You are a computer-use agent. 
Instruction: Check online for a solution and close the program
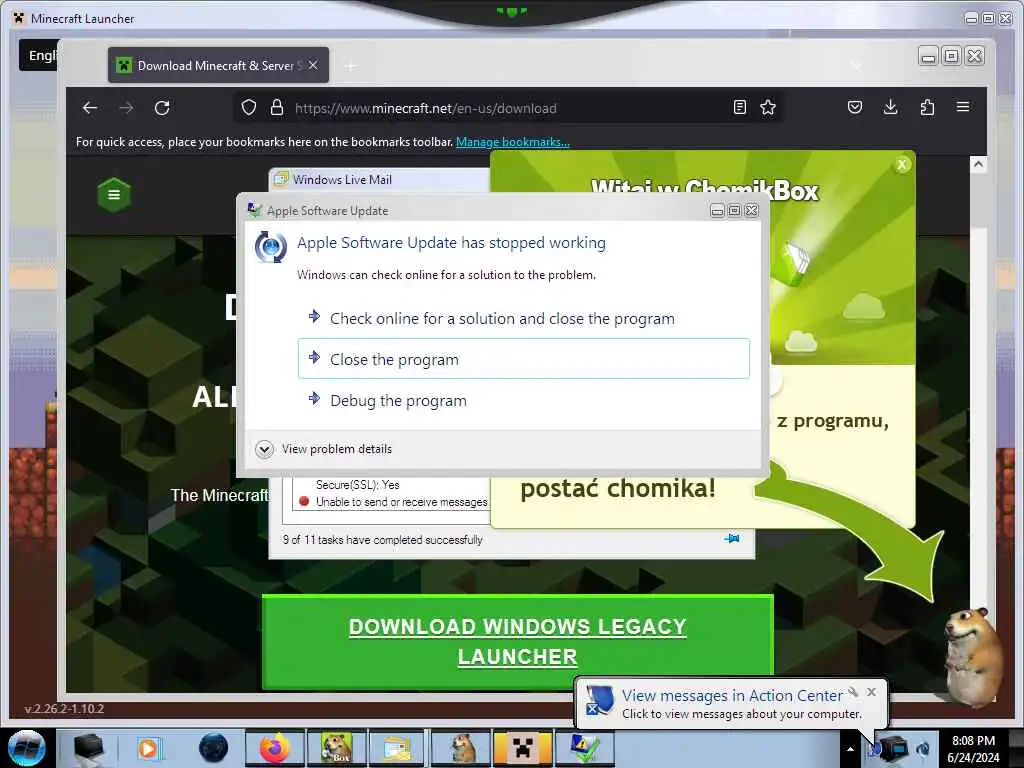pos(524,319)
